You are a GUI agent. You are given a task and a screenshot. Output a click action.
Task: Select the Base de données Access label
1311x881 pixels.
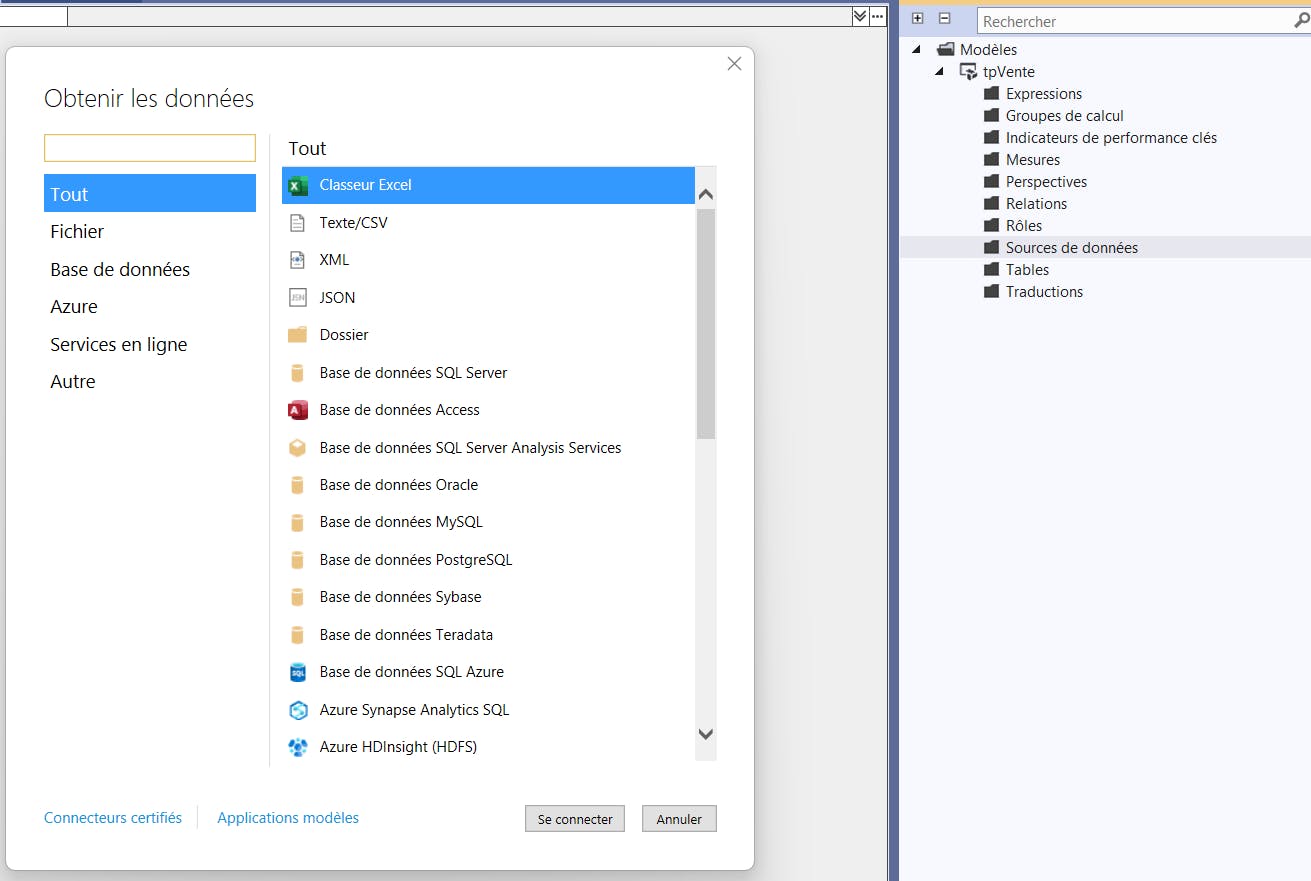click(x=399, y=410)
